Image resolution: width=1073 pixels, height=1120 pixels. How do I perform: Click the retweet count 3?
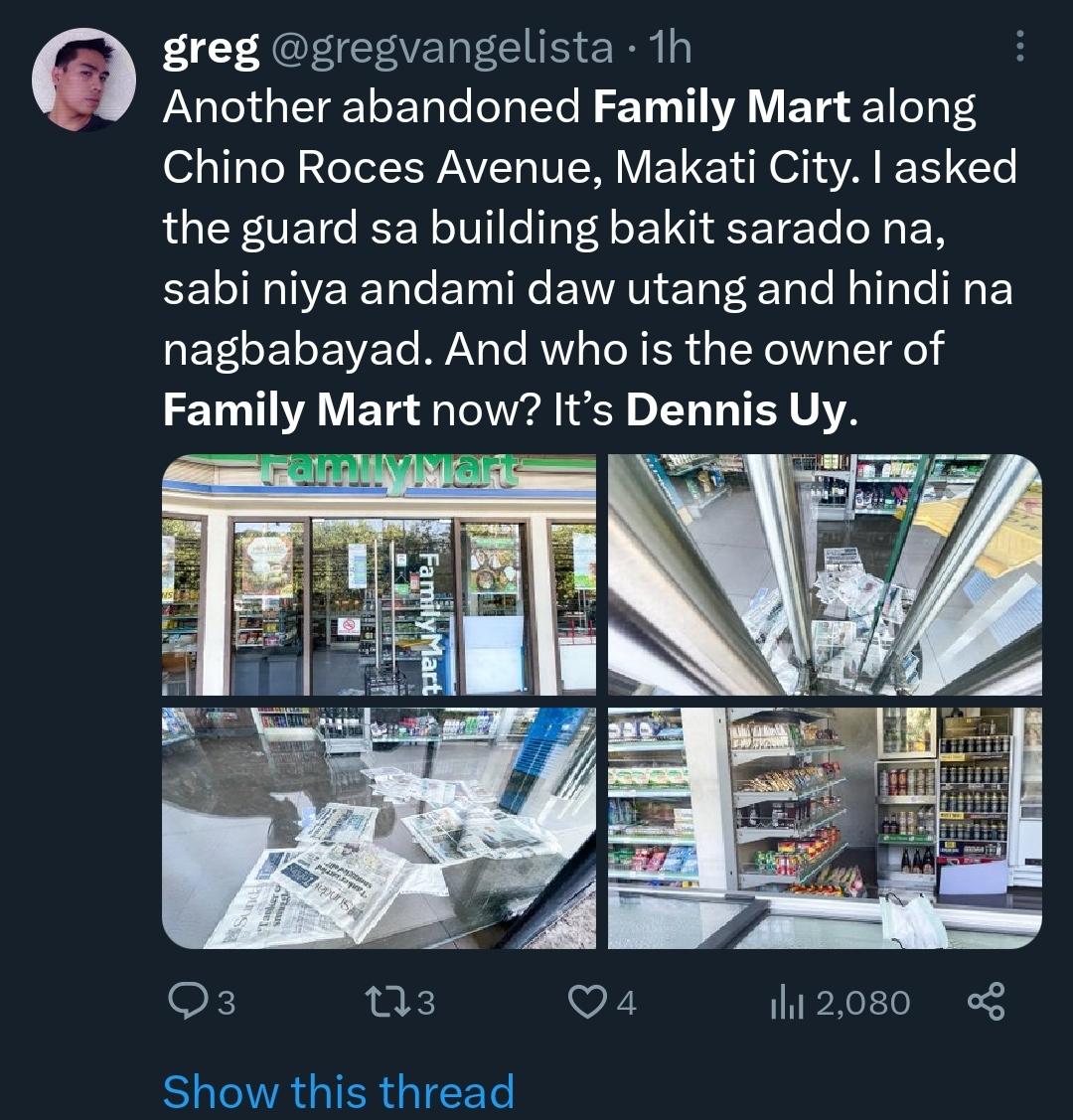point(425,1003)
